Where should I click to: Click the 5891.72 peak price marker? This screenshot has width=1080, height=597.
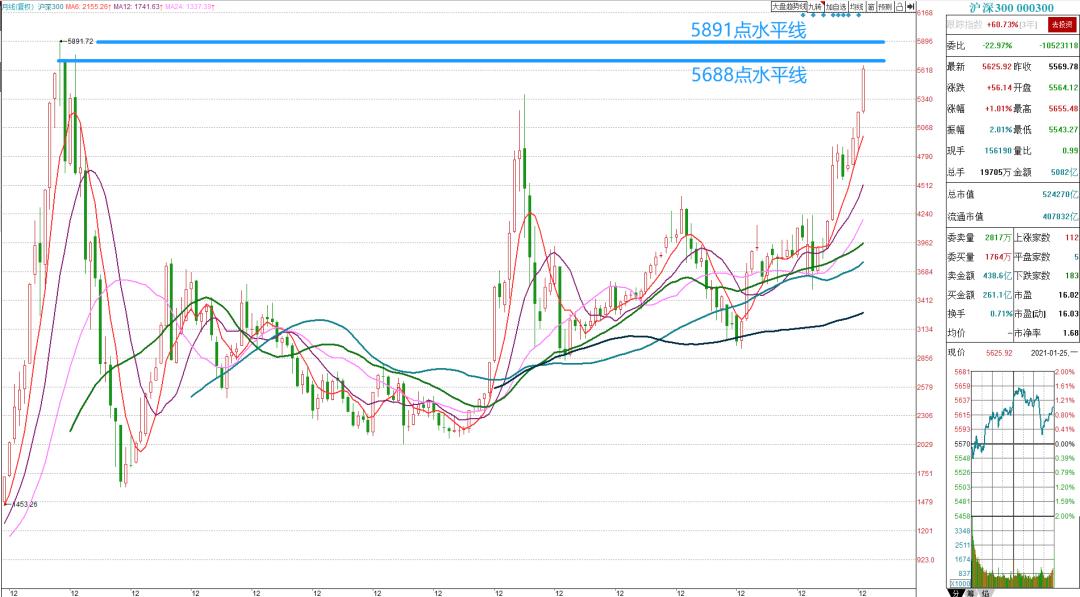[81, 41]
